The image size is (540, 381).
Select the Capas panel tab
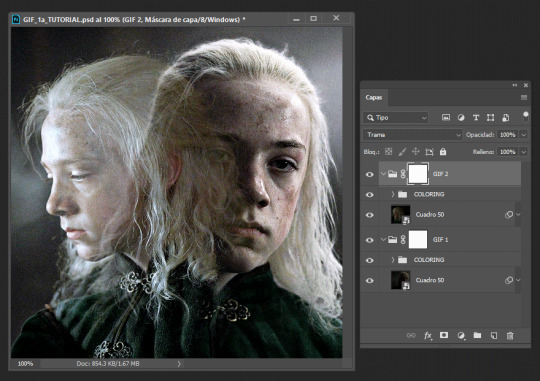(374, 97)
